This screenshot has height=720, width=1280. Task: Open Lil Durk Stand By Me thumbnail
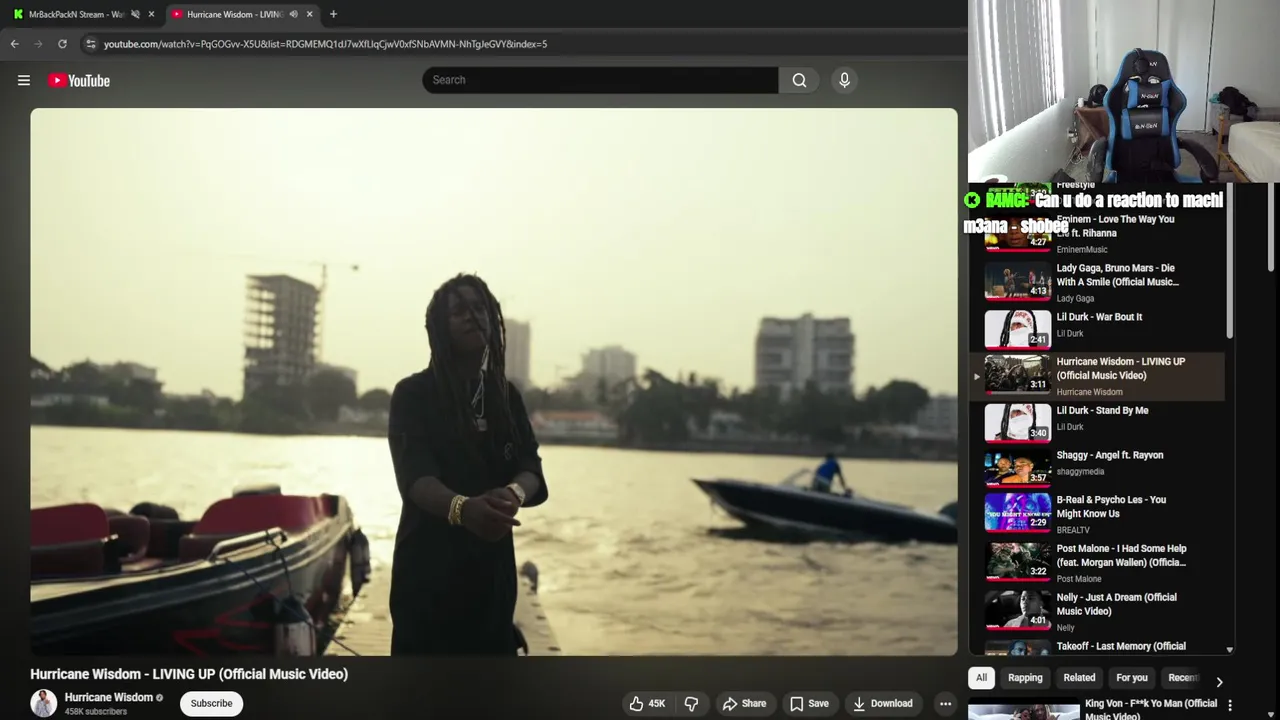[x=1018, y=422]
